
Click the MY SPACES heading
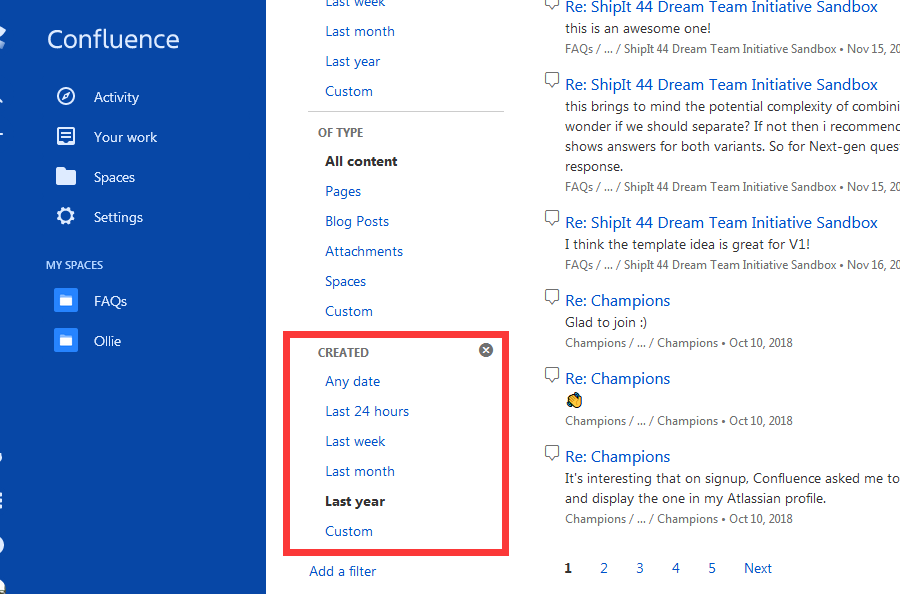pos(75,265)
